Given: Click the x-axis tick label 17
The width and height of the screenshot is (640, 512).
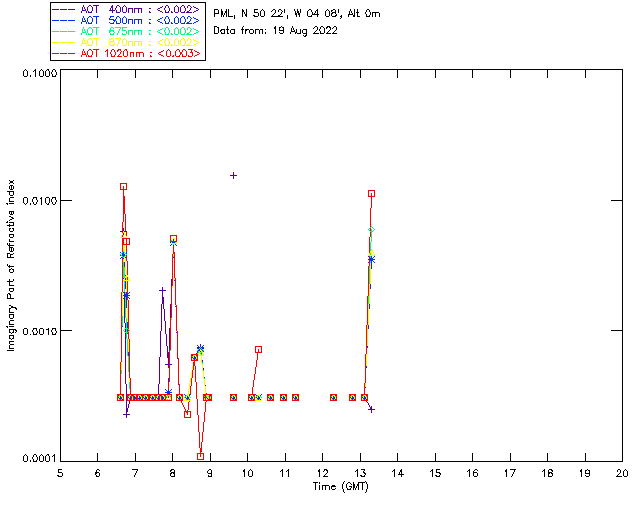Looking at the screenshot, I should (x=510, y=473).
